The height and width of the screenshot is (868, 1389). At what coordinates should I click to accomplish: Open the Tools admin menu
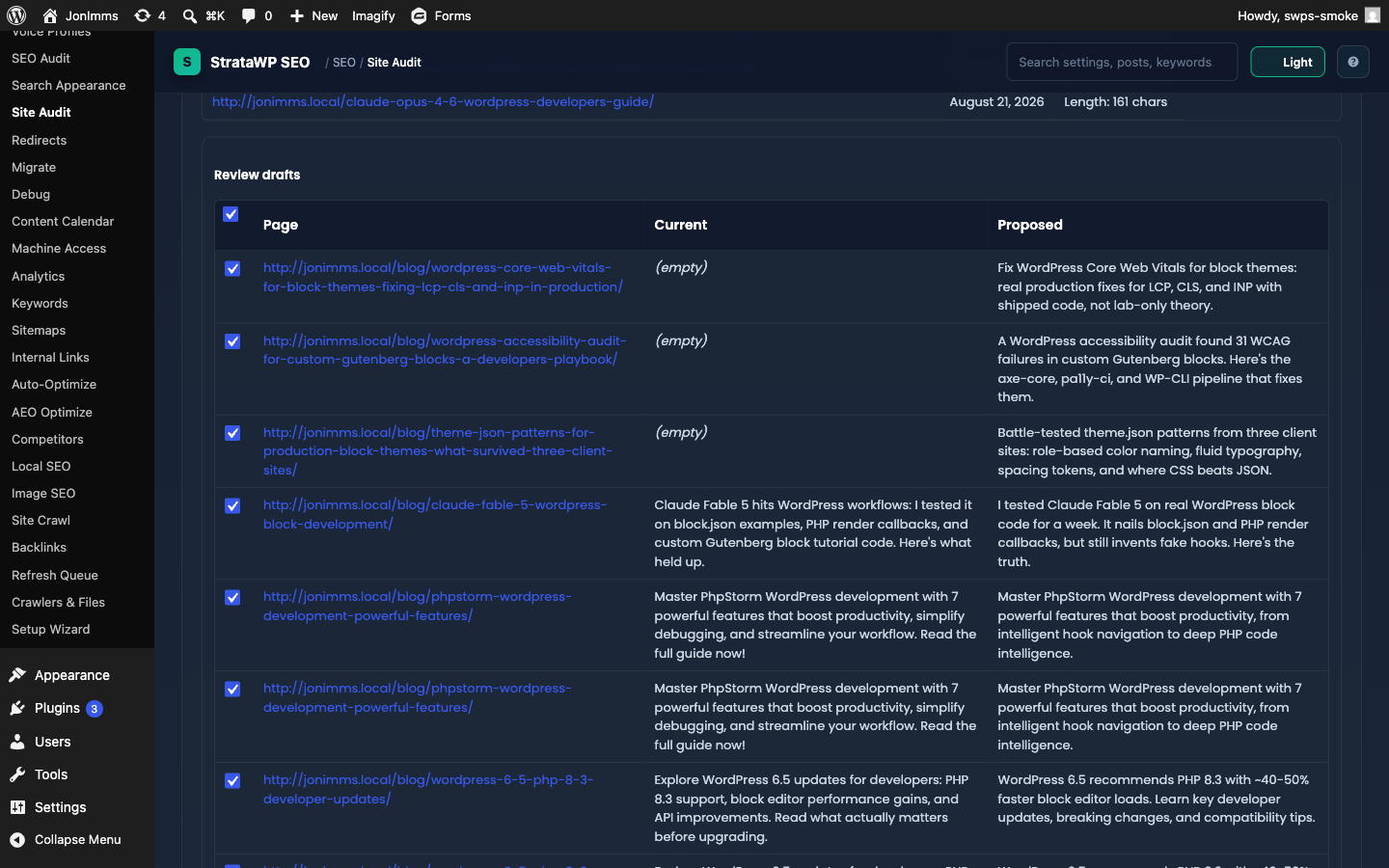(x=51, y=774)
